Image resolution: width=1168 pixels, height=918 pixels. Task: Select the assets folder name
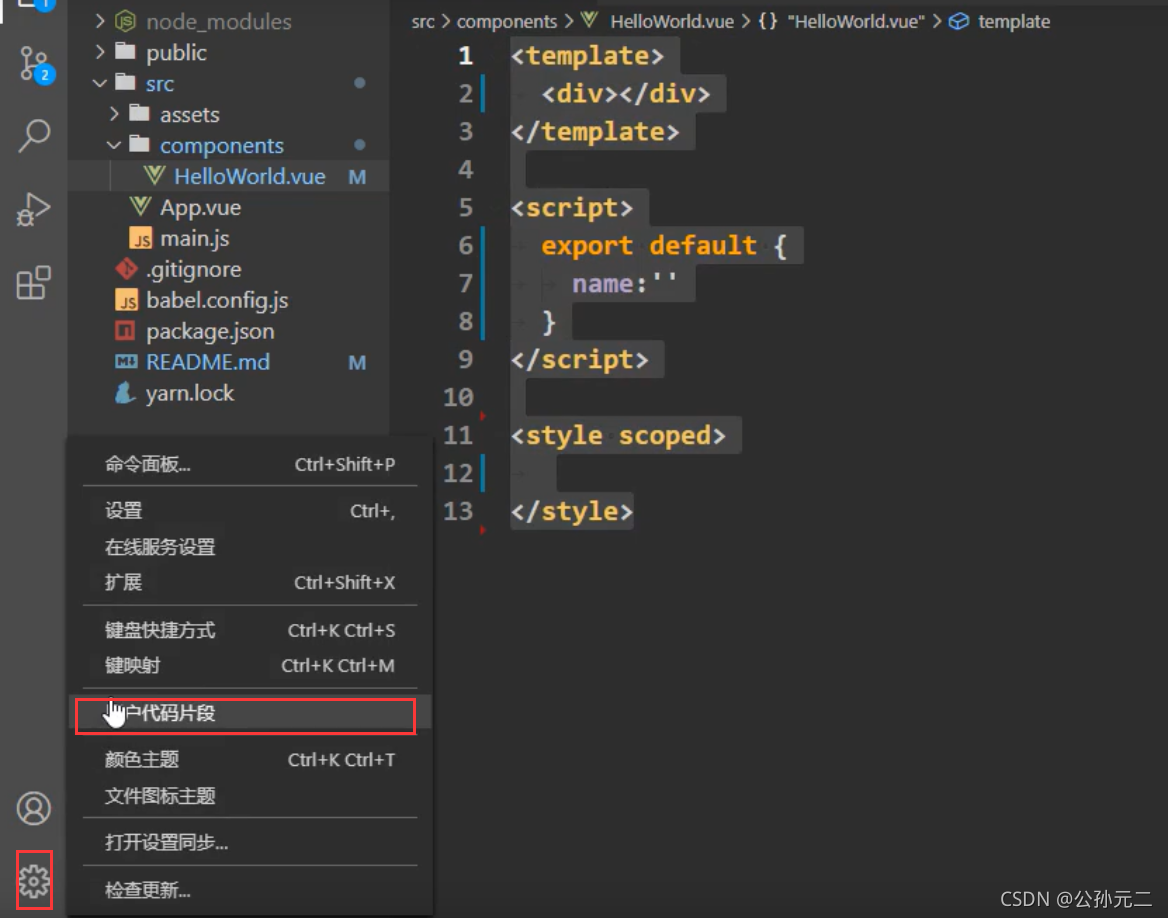[190, 115]
